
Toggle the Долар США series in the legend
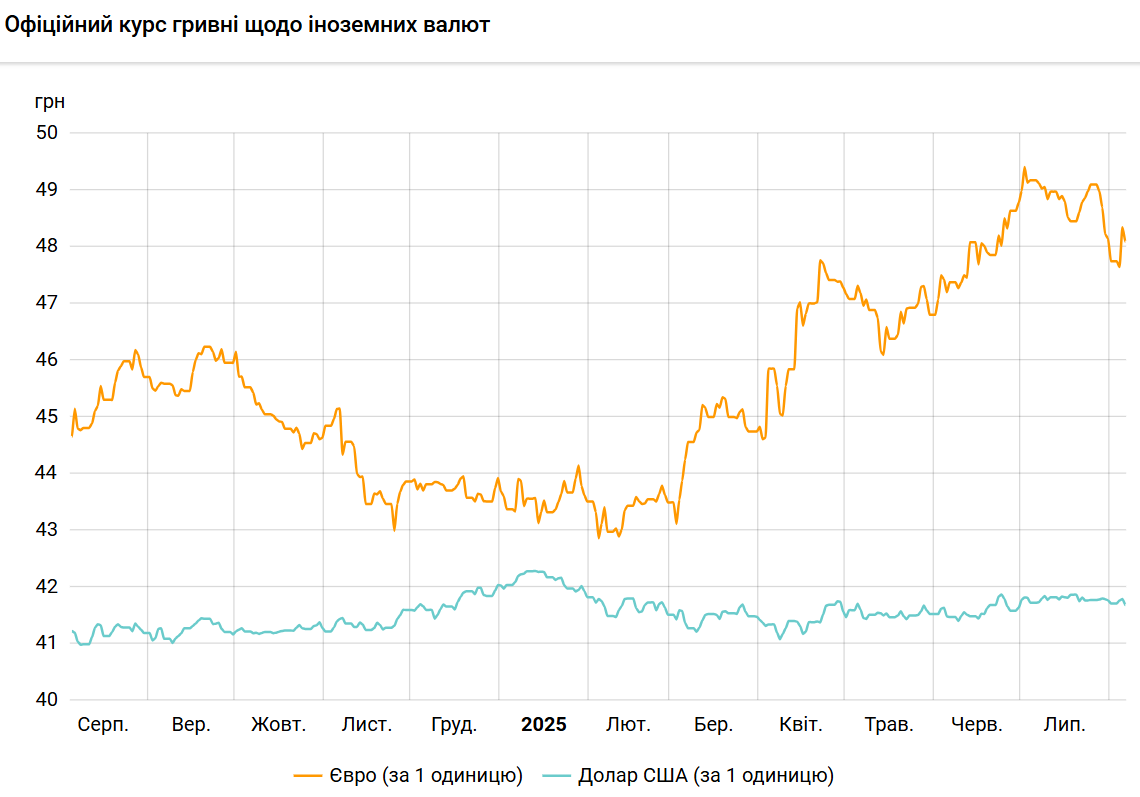(706, 775)
